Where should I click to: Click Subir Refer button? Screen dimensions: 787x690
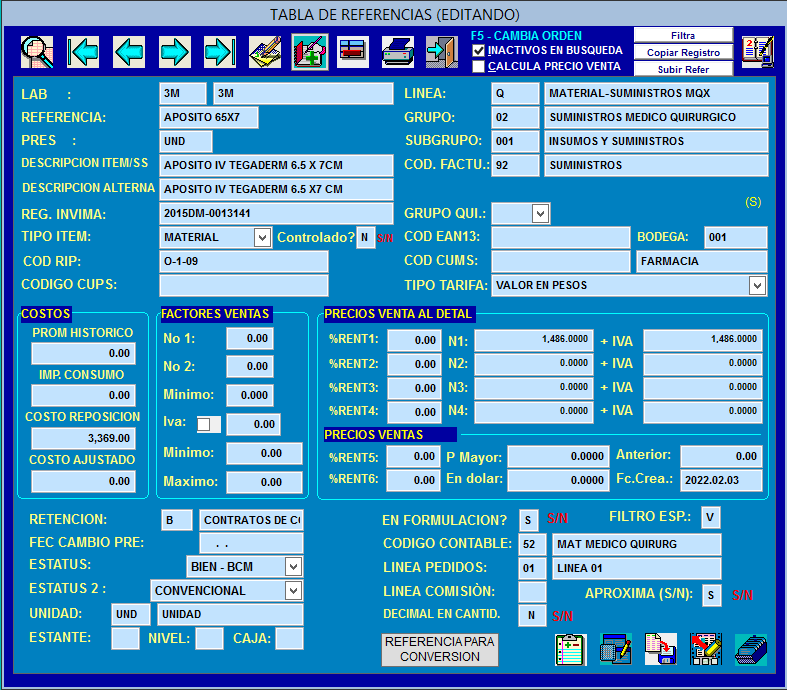click(683, 69)
